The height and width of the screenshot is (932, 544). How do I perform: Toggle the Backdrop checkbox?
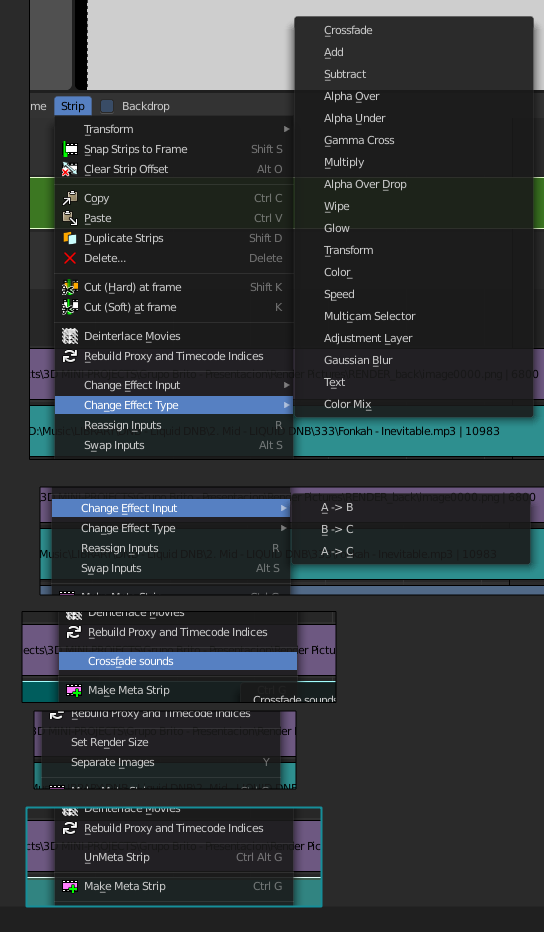point(107,106)
